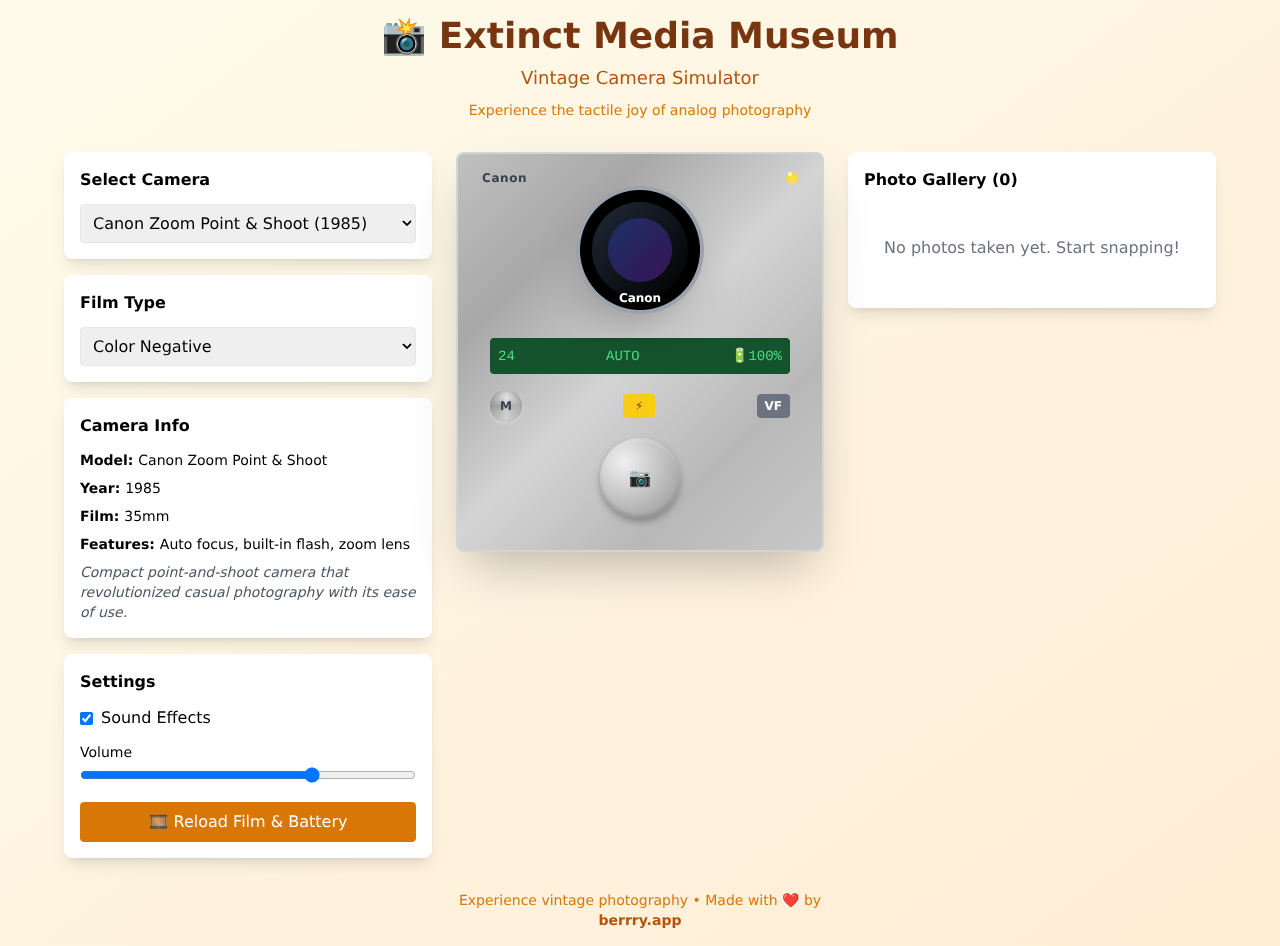Disable the Sound Effects checkbox
The height and width of the screenshot is (946, 1280).
87,718
